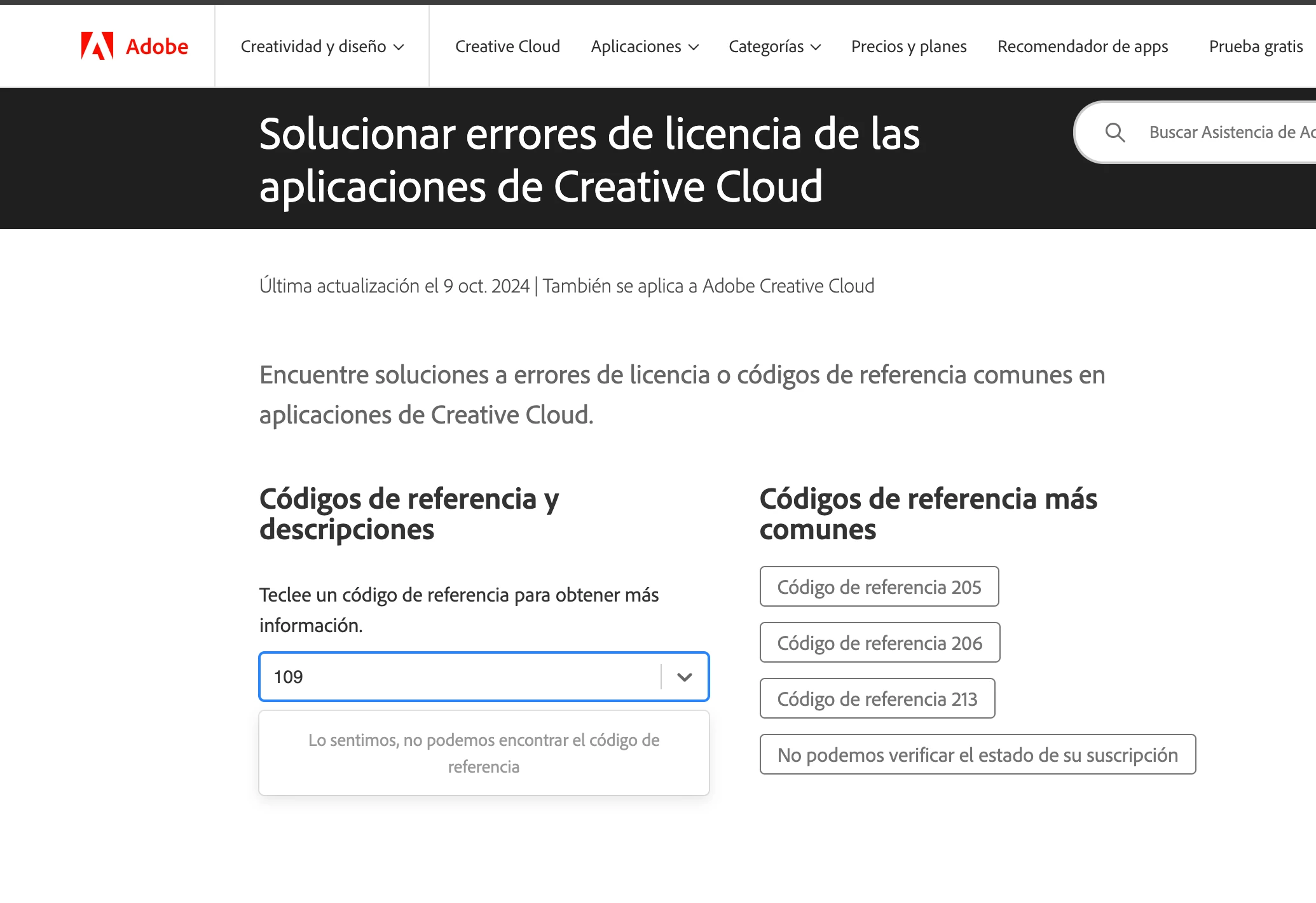Select Código de referencia 206 button

pyautogui.click(x=879, y=642)
